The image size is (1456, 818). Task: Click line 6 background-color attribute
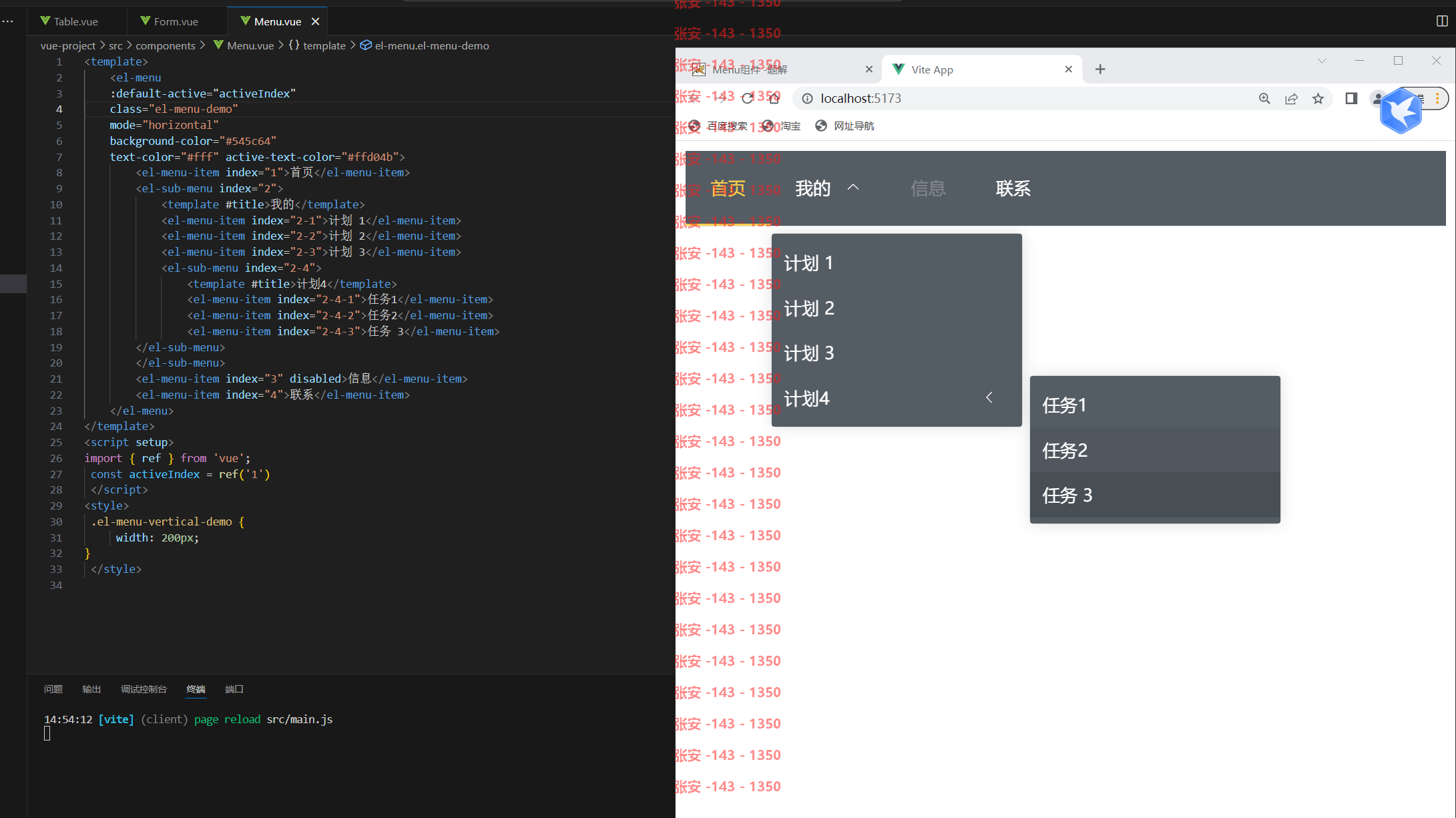193,141
